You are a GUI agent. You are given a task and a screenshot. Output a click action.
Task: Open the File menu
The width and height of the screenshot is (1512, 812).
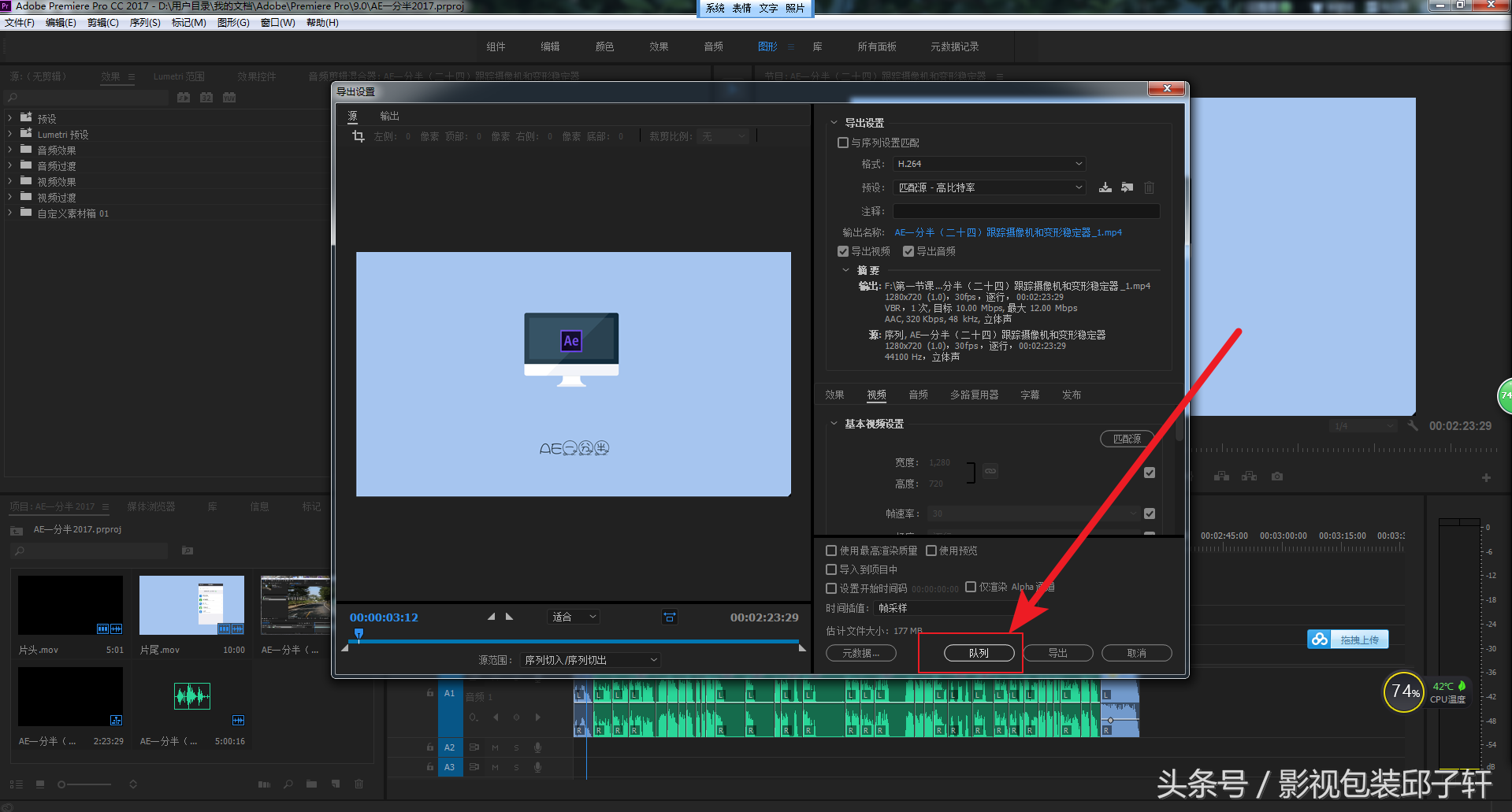(x=20, y=23)
